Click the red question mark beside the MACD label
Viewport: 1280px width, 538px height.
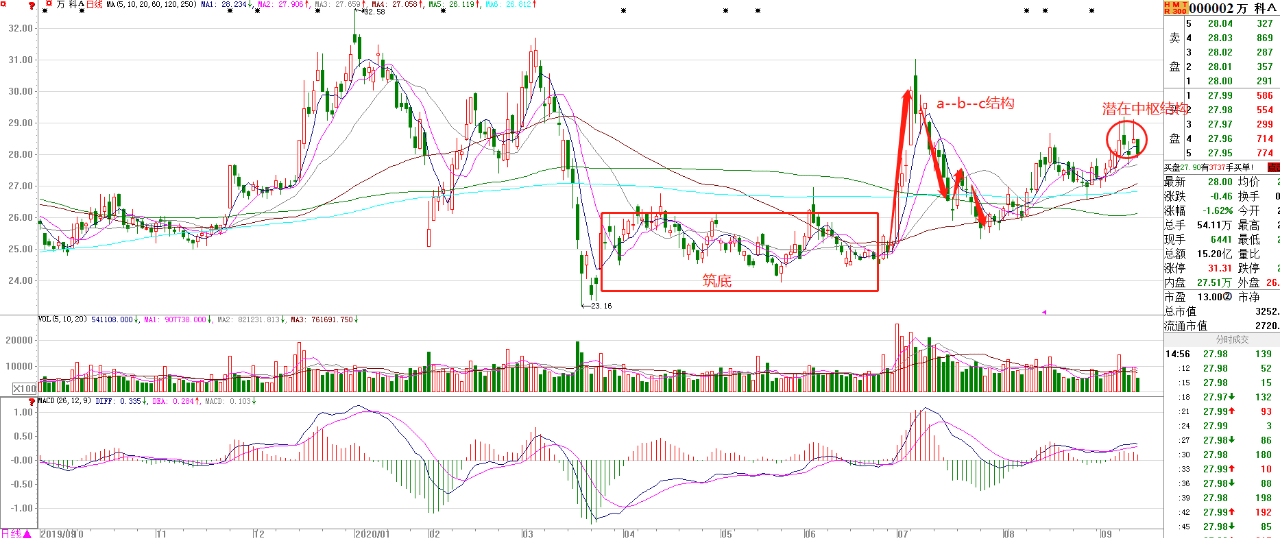(32, 401)
